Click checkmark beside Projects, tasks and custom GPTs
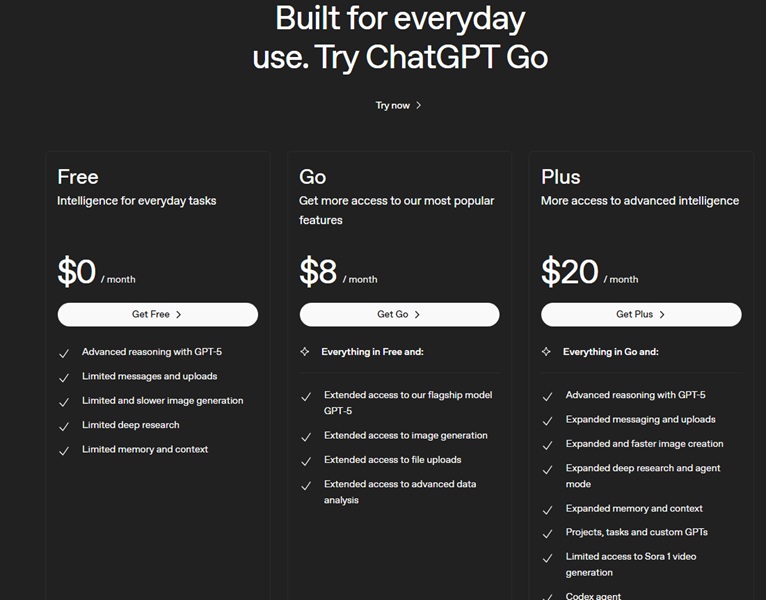The height and width of the screenshot is (600, 766). pyautogui.click(x=548, y=534)
